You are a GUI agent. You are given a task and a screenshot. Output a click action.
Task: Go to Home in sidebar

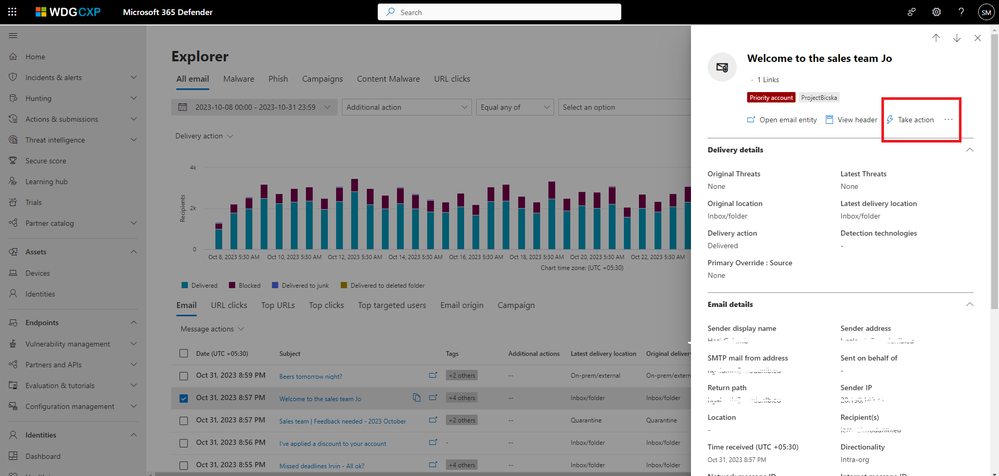click(35, 57)
